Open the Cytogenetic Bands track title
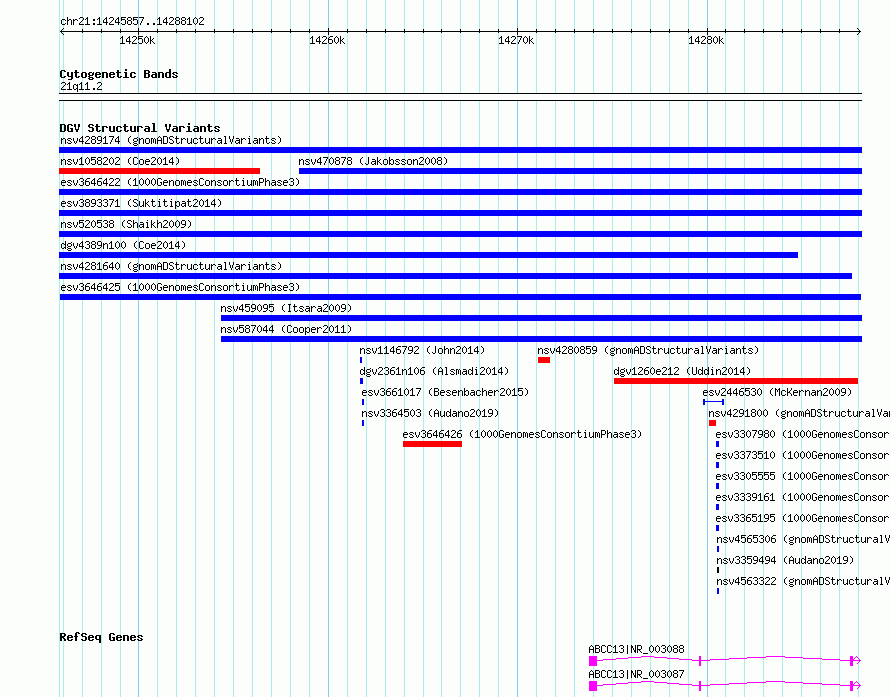The width and height of the screenshot is (890, 697). click(x=119, y=74)
